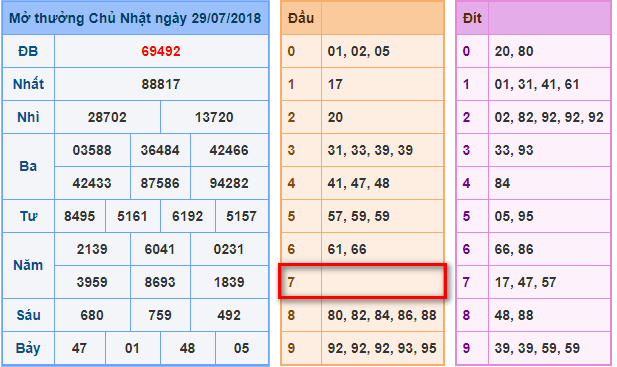Click fifth prize number 3959

(92, 282)
